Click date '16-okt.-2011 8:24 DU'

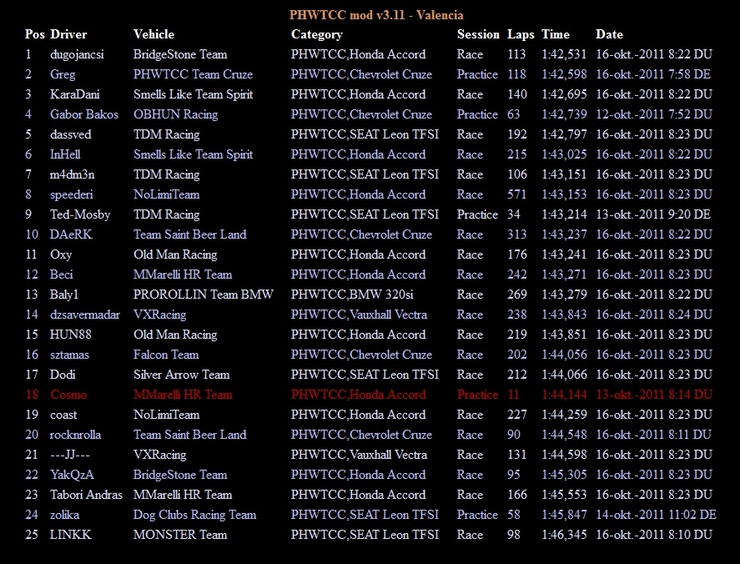654,315
